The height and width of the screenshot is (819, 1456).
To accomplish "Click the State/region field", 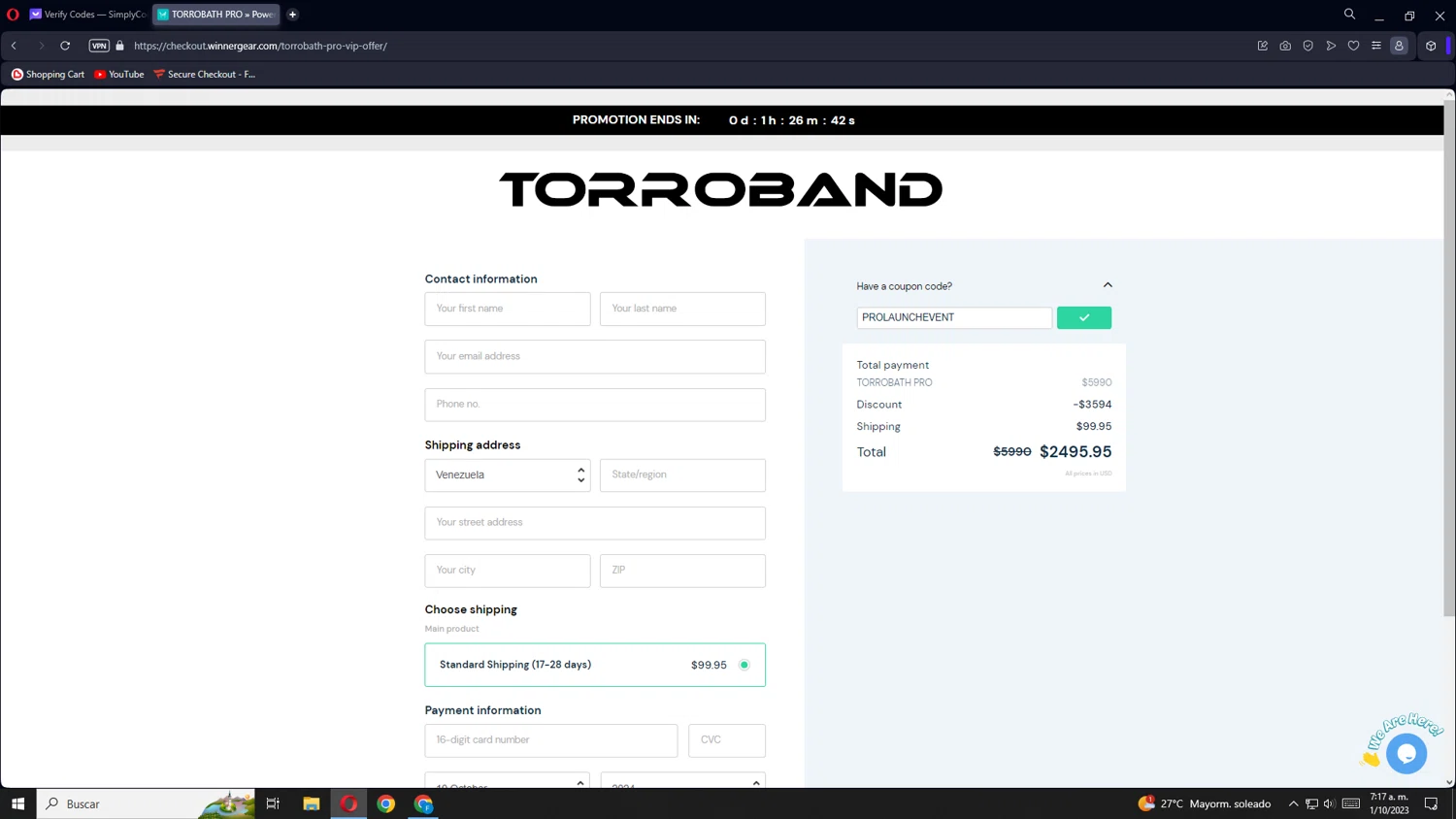I will [682, 475].
